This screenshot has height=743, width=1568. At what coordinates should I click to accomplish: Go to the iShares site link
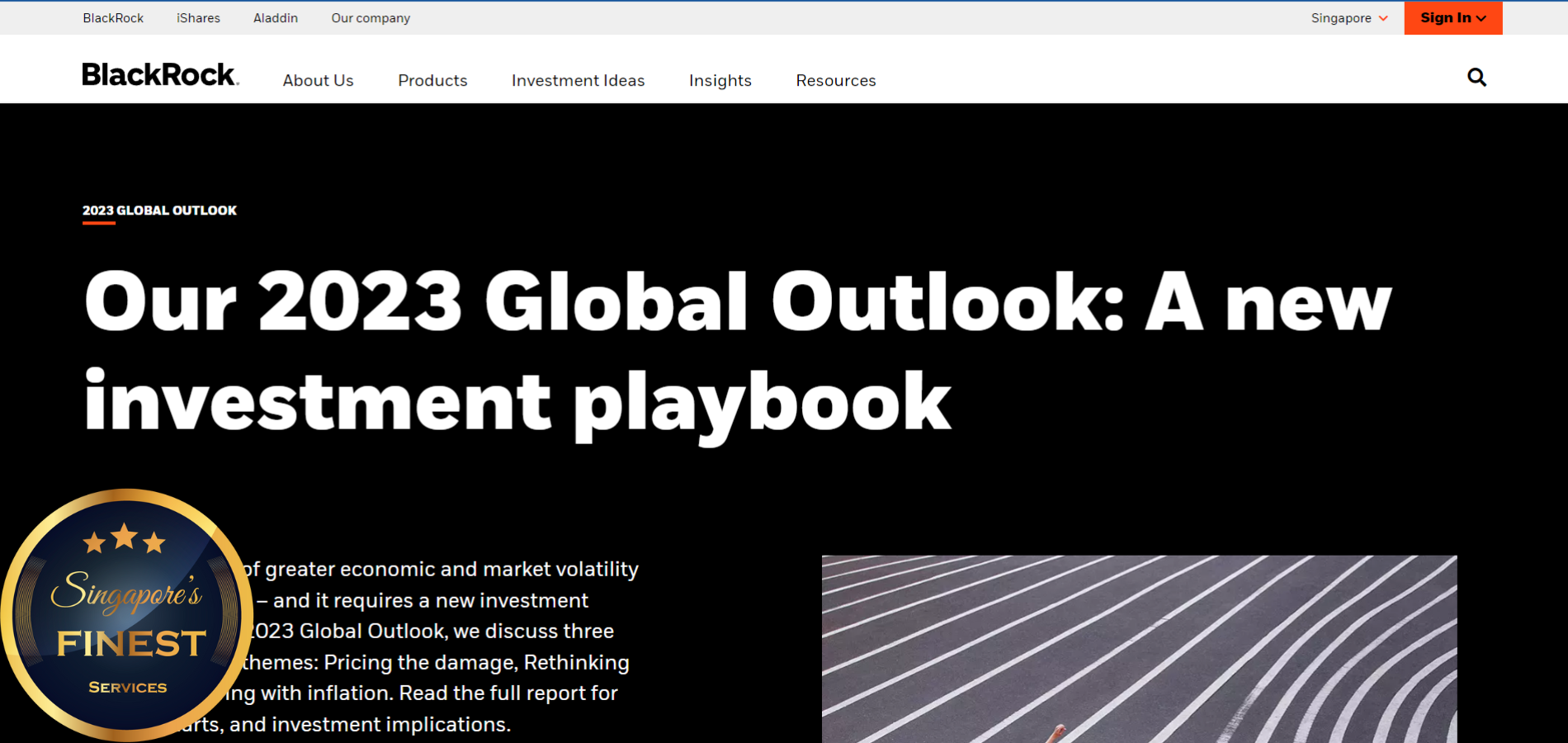[198, 18]
